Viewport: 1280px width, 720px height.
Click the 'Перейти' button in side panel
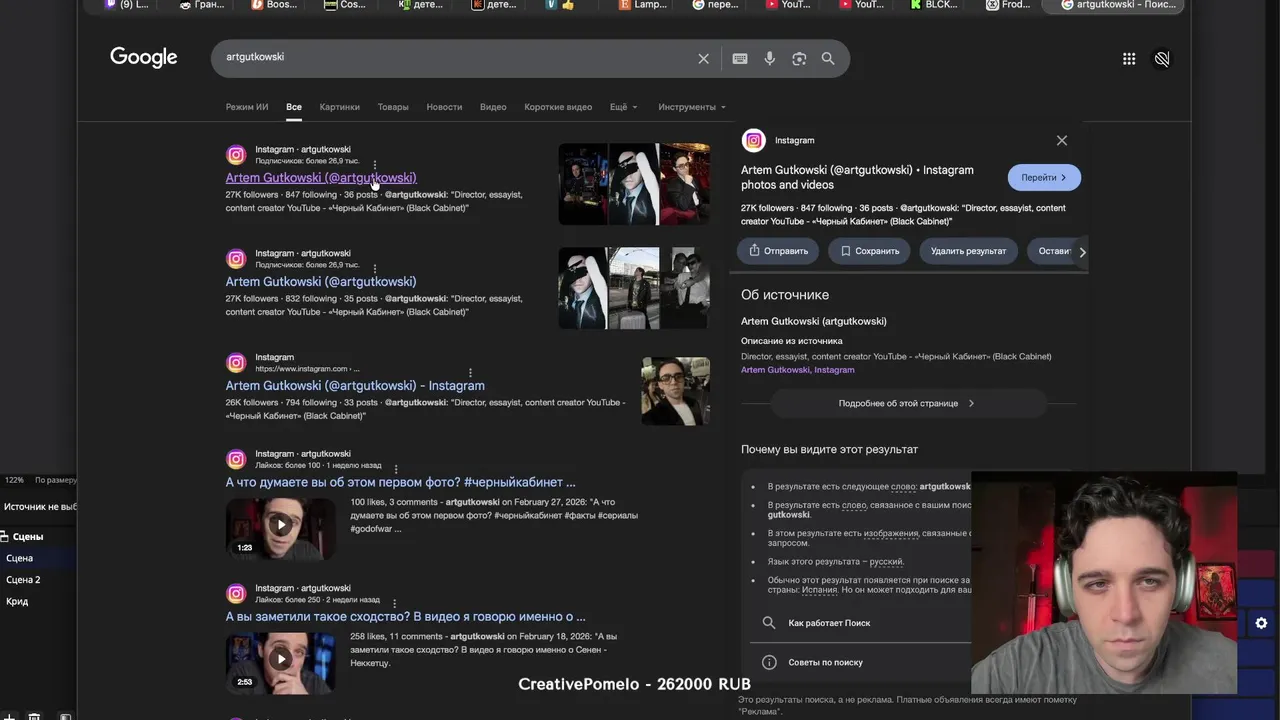(1044, 177)
